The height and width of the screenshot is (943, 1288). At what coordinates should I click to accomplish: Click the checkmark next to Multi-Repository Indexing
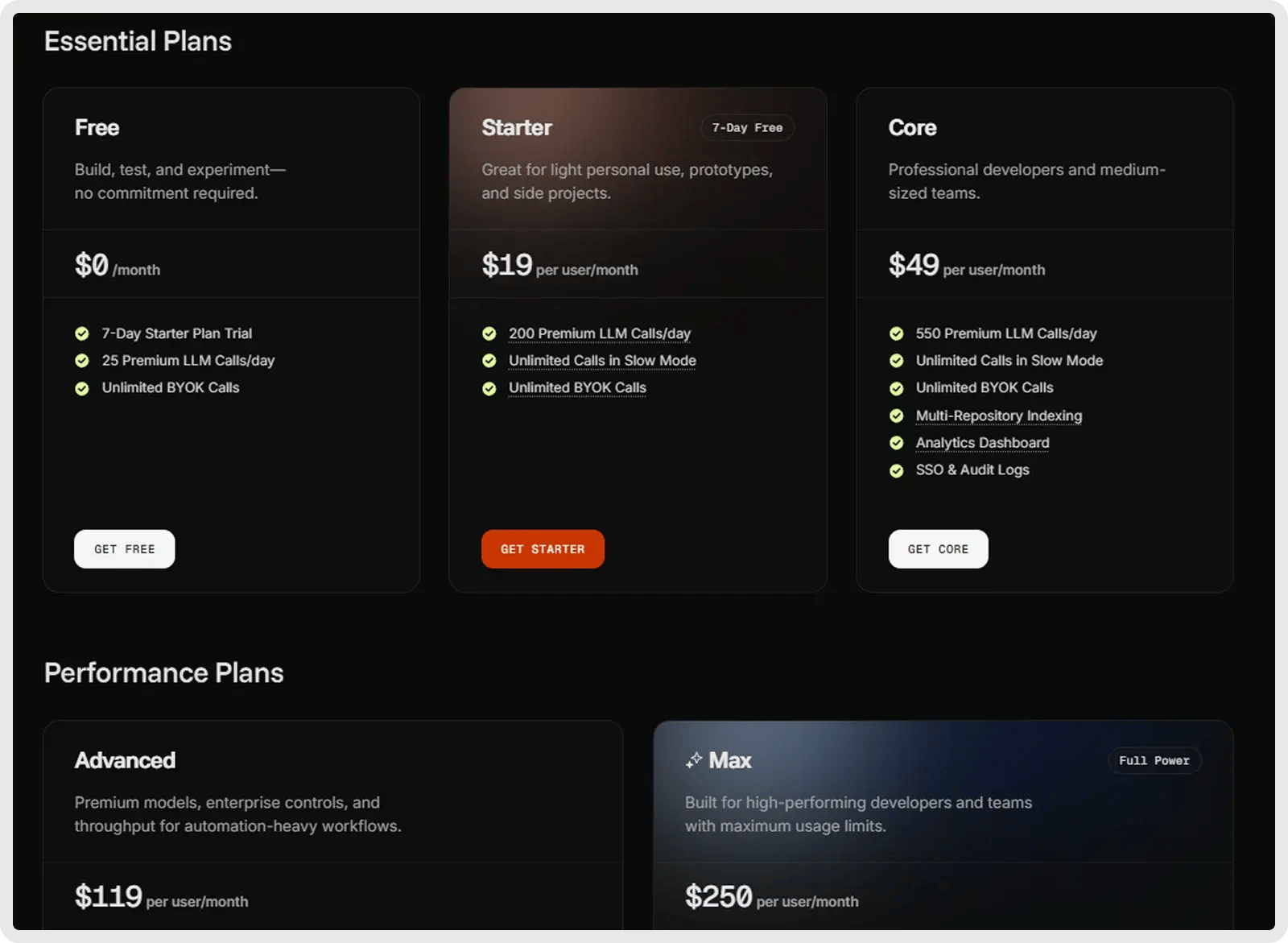pos(897,416)
